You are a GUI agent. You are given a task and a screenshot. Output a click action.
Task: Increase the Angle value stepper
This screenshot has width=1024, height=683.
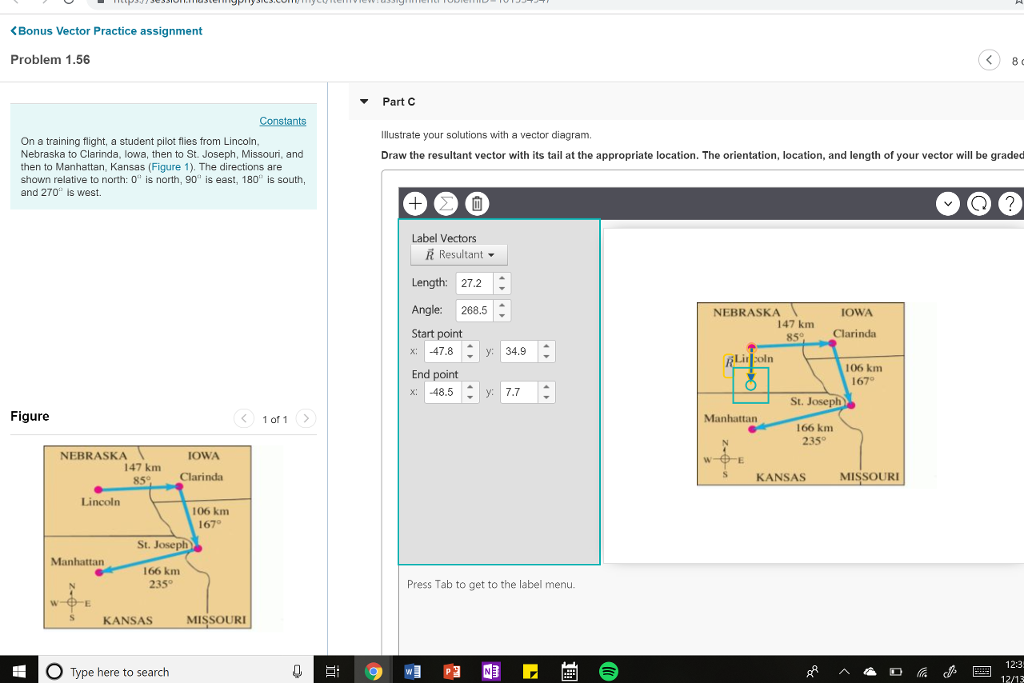[502, 305]
